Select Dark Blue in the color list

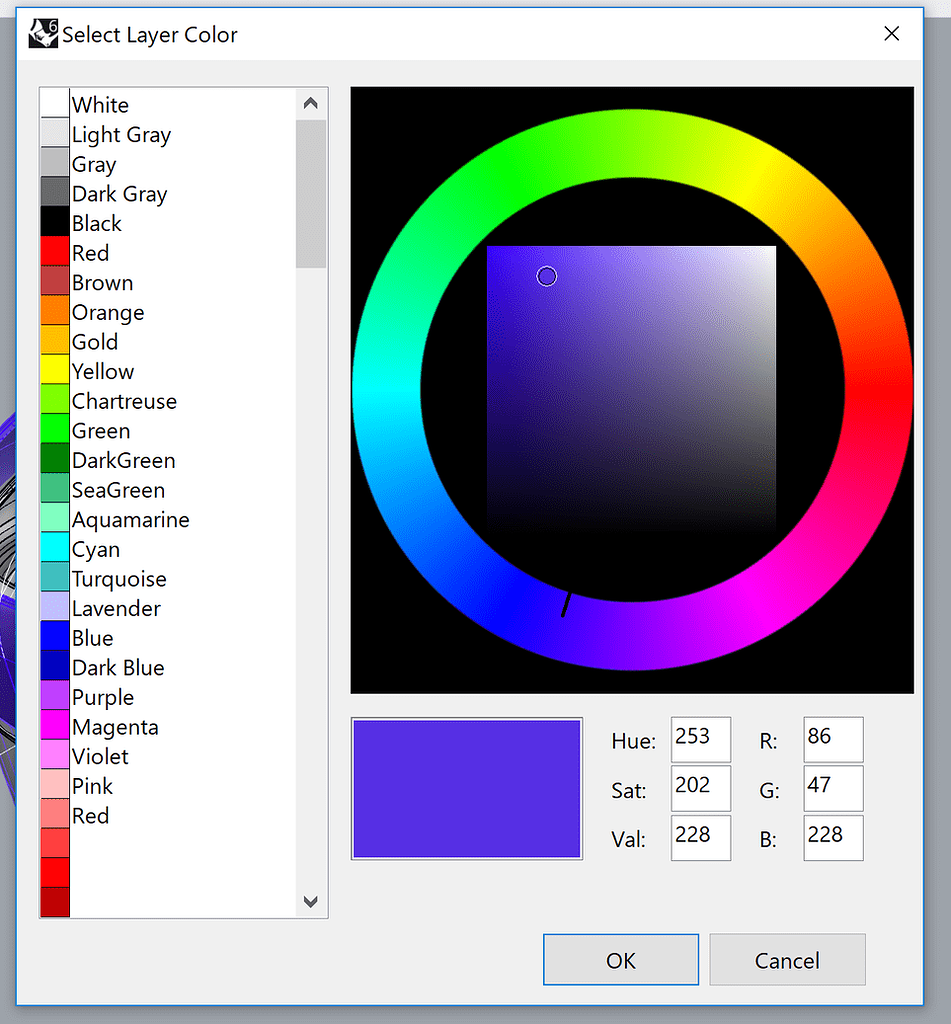tap(117, 667)
